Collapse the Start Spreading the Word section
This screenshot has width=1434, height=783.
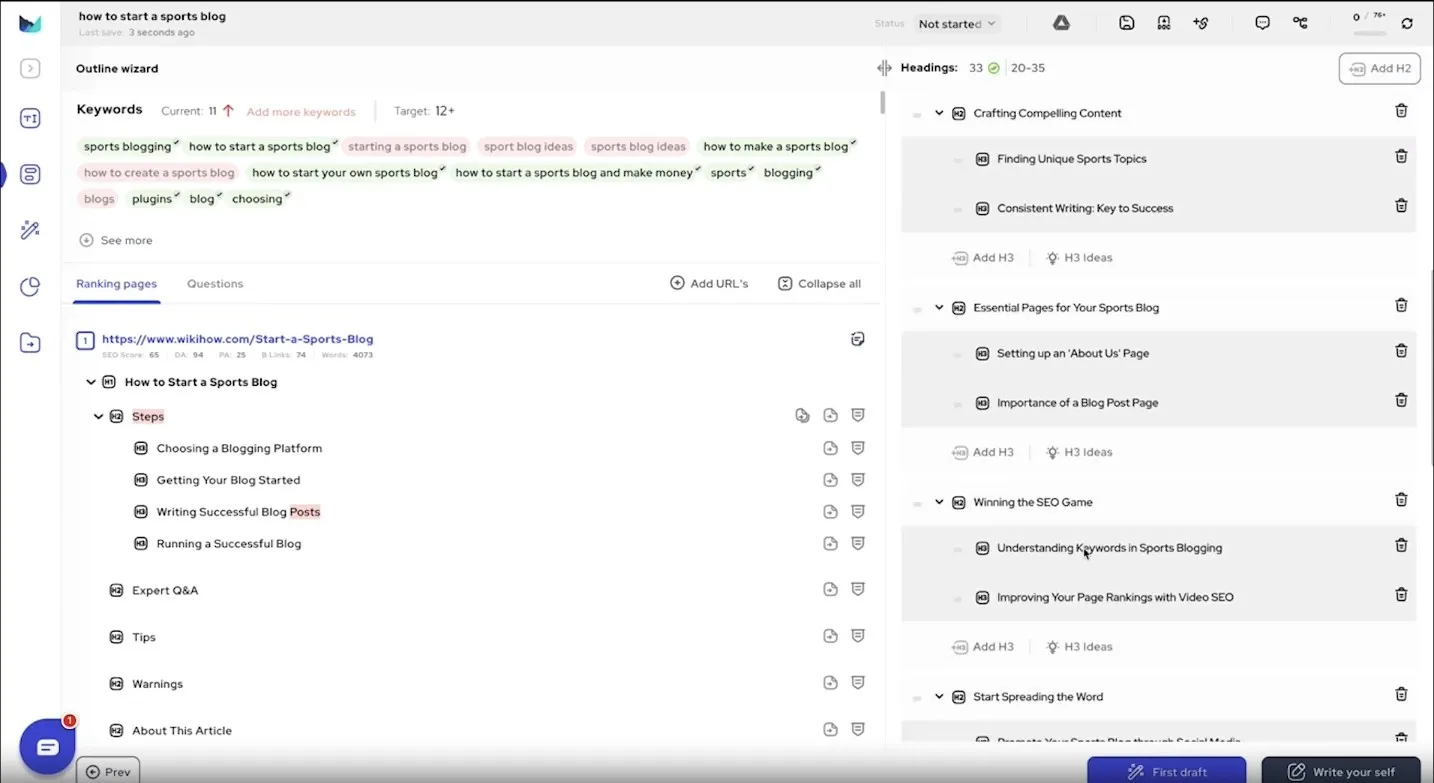pyautogui.click(x=939, y=697)
